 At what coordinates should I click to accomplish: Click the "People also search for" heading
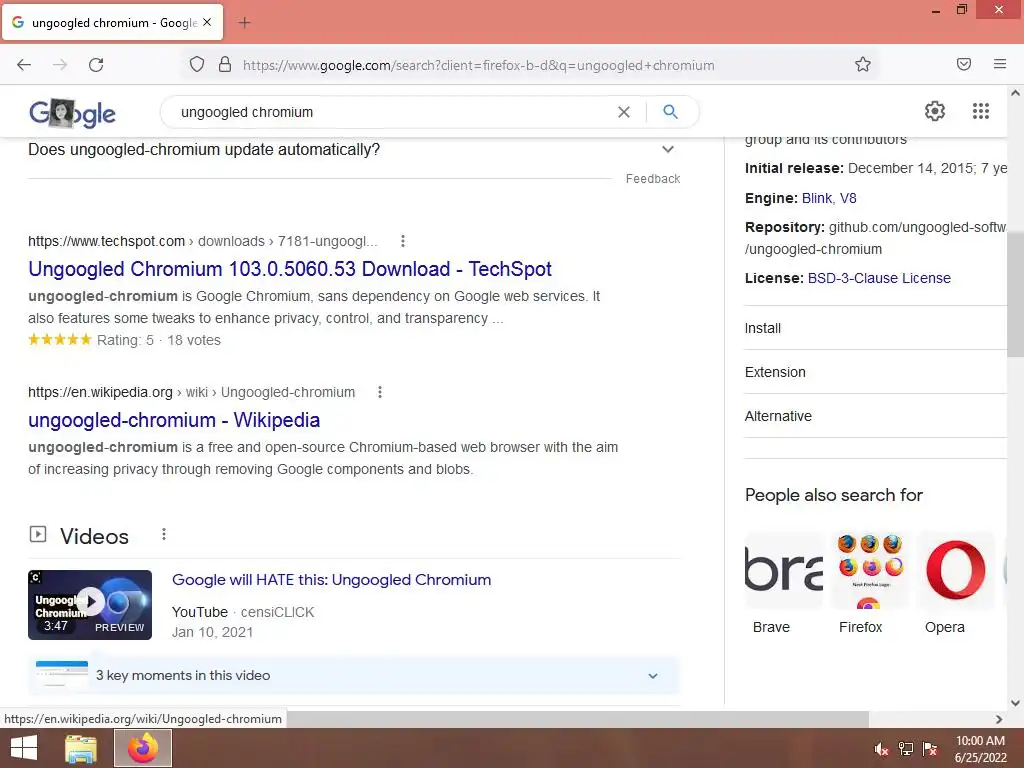coord(833,495)
